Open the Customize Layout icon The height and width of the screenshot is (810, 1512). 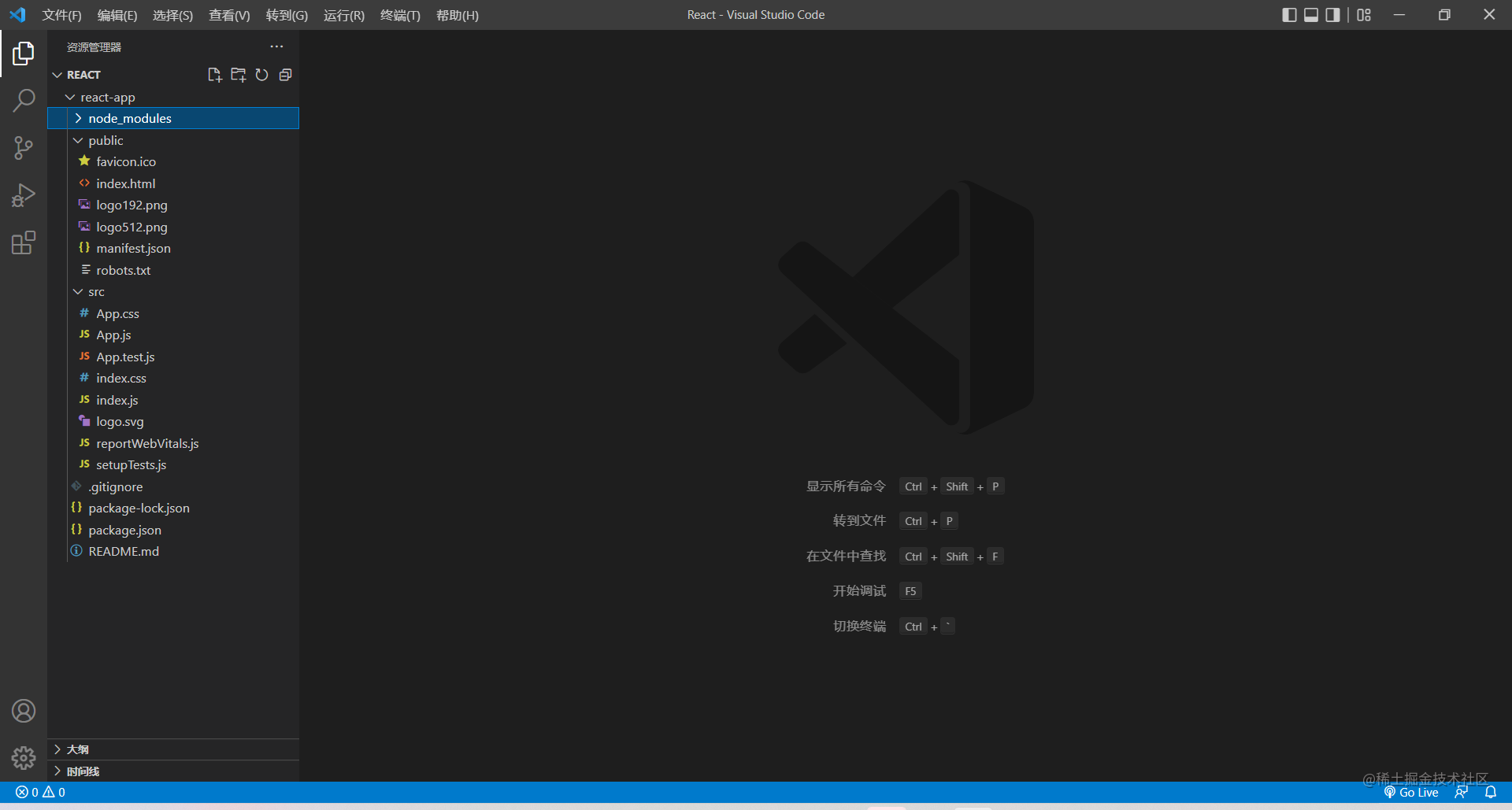coord(1364,15)
